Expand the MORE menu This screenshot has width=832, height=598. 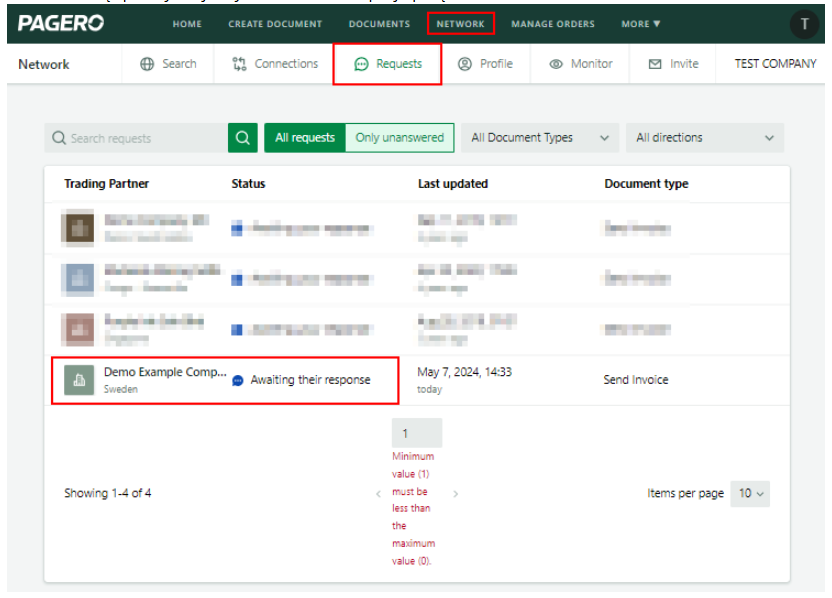click(x=640, y=24)
